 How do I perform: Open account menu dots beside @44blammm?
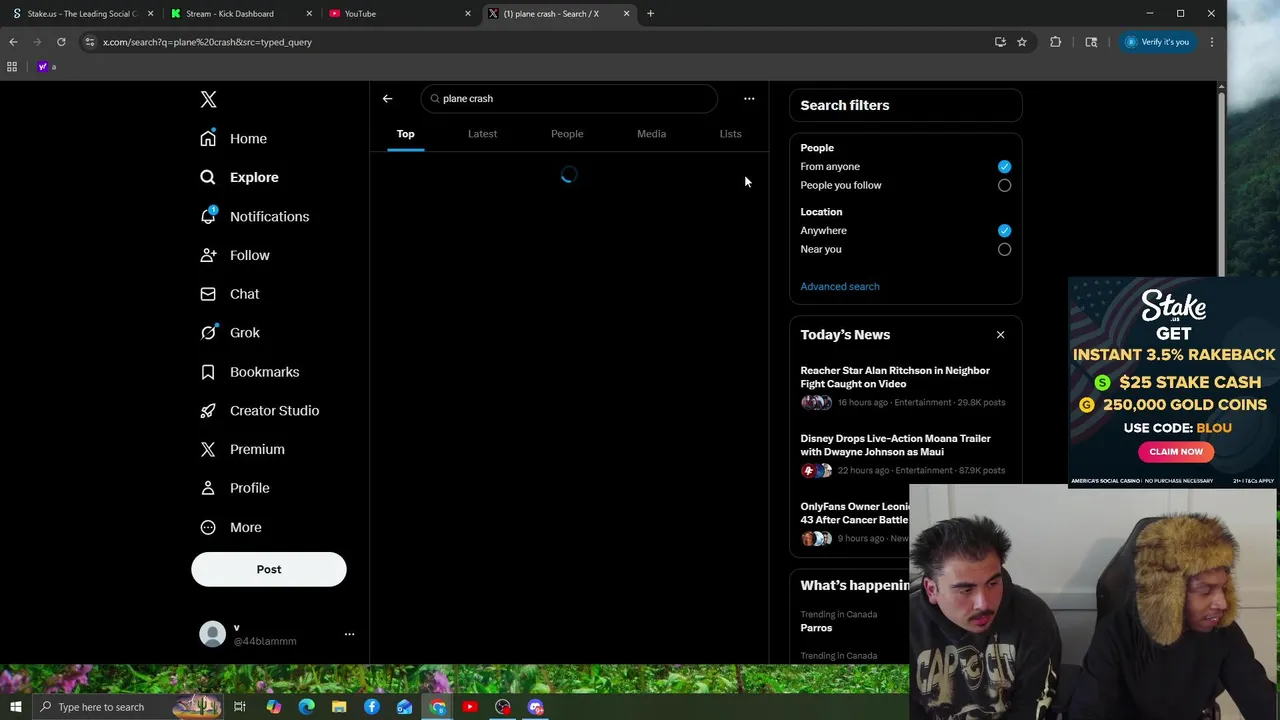(349, 634)
